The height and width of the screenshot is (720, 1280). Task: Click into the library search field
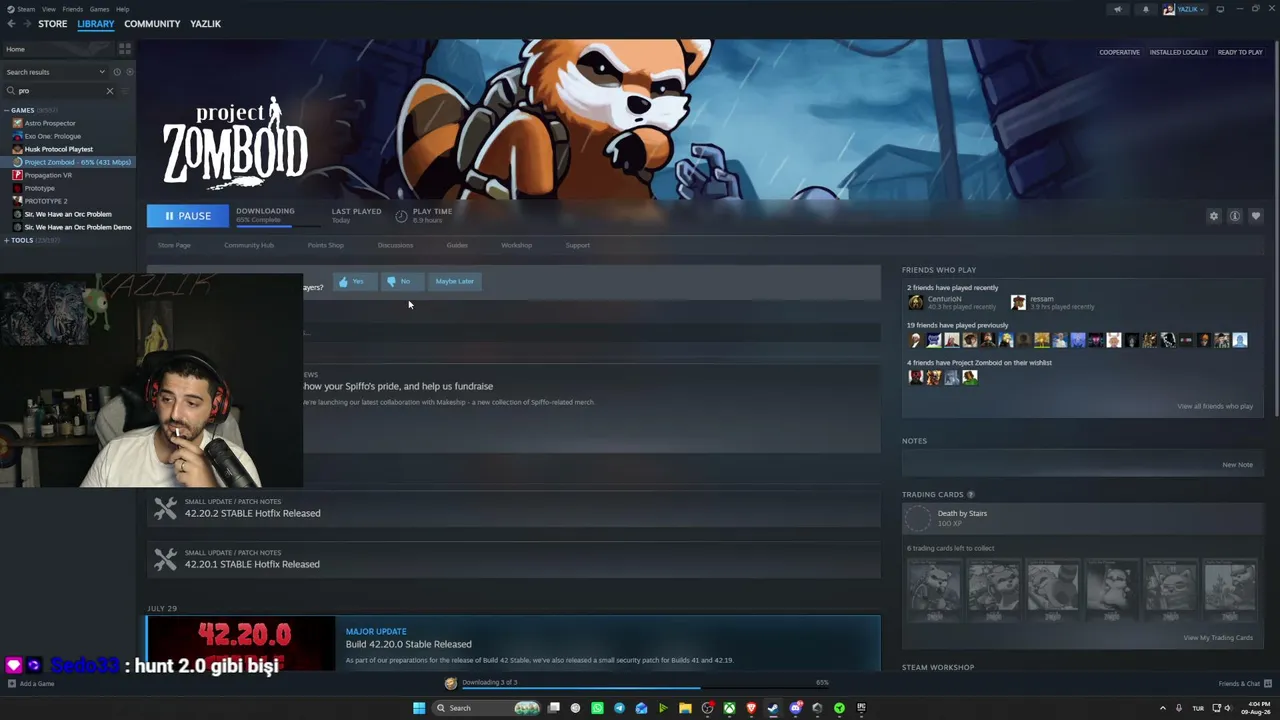click(x=60, y=91)
